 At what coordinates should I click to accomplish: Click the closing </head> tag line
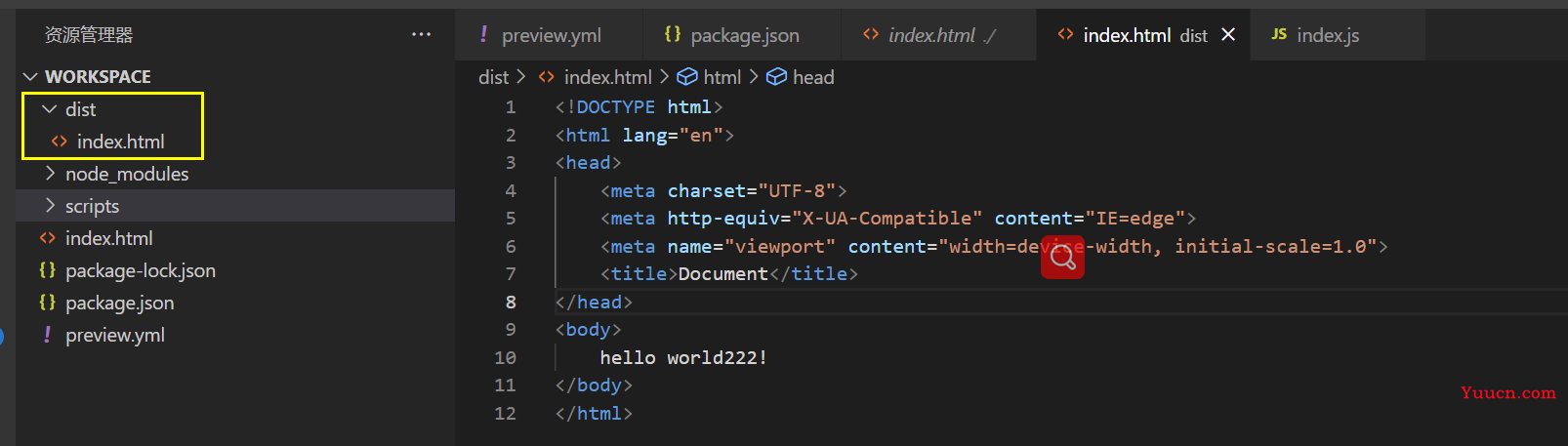[x=594, y=302]
